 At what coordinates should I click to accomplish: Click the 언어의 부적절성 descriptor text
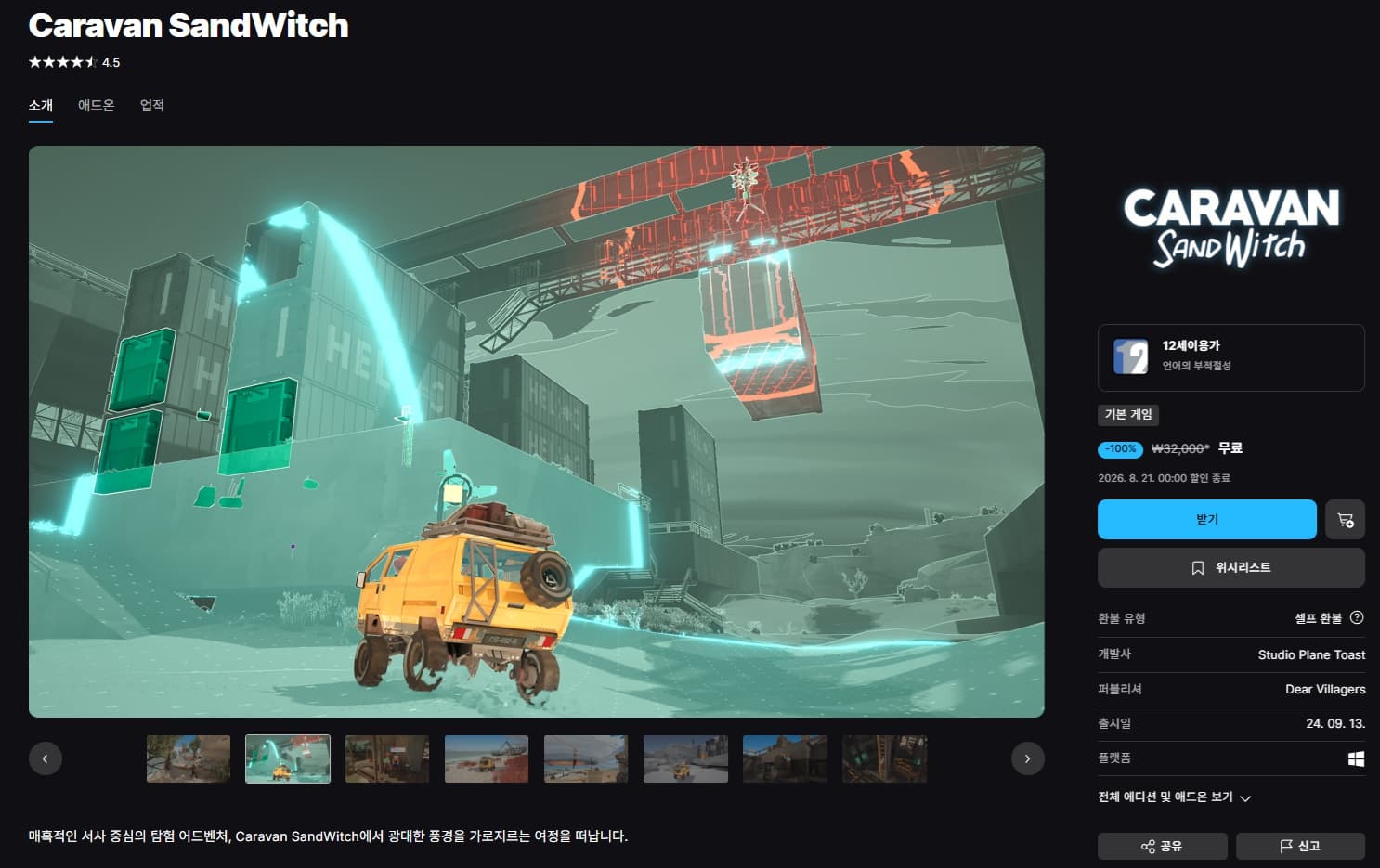click(1196, 366)
